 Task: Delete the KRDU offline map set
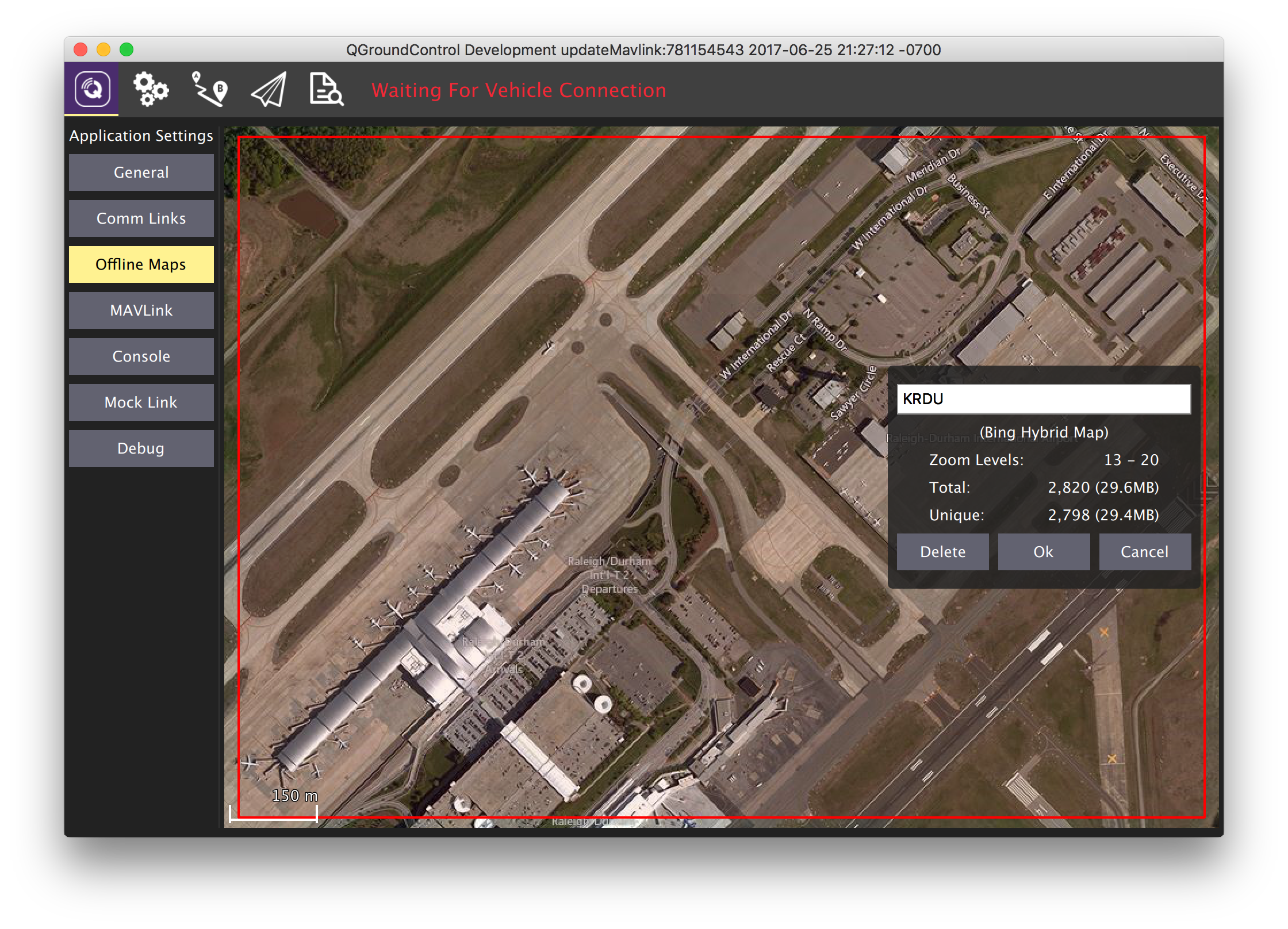942,551
